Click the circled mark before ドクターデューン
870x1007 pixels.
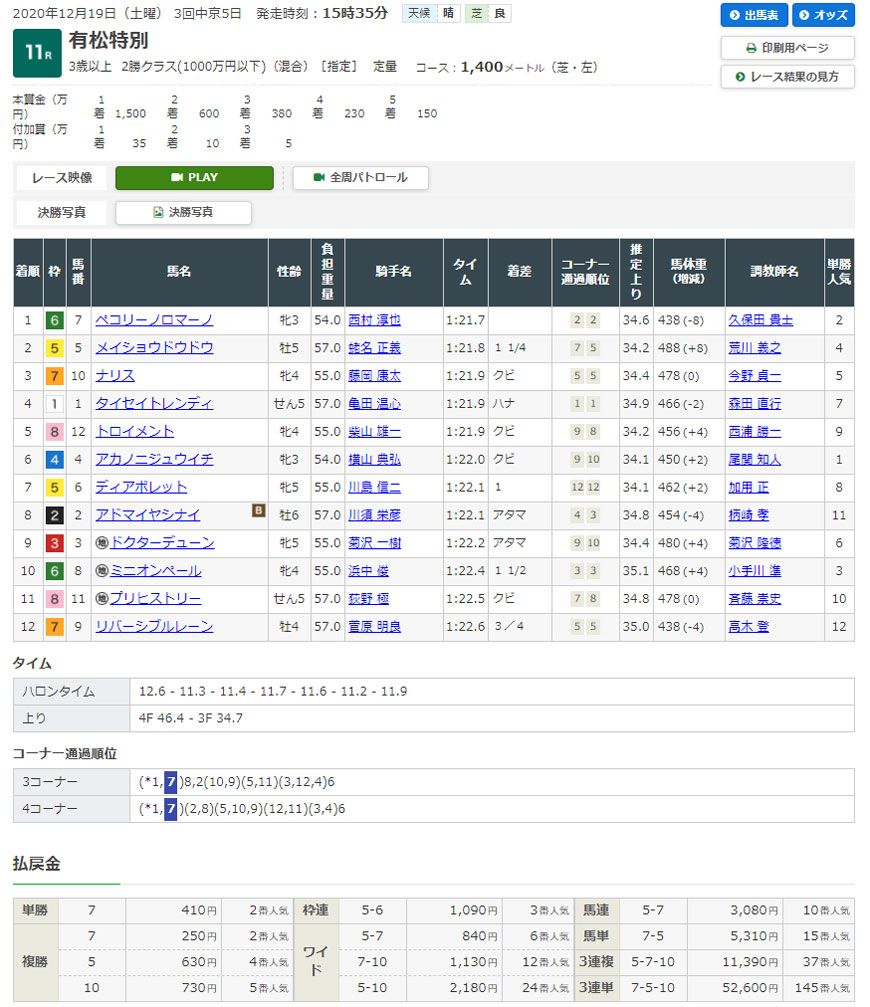click(x=101, y=543)
